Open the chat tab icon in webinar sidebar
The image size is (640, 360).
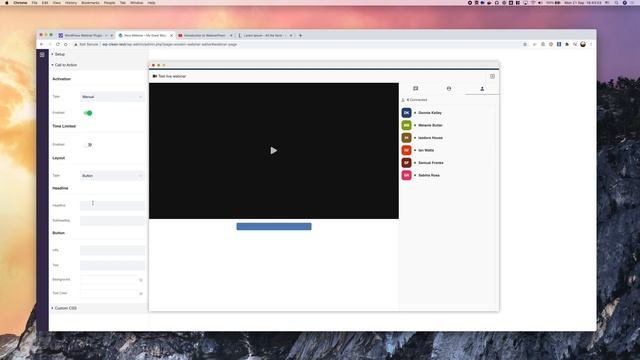[x=416, y=89]
